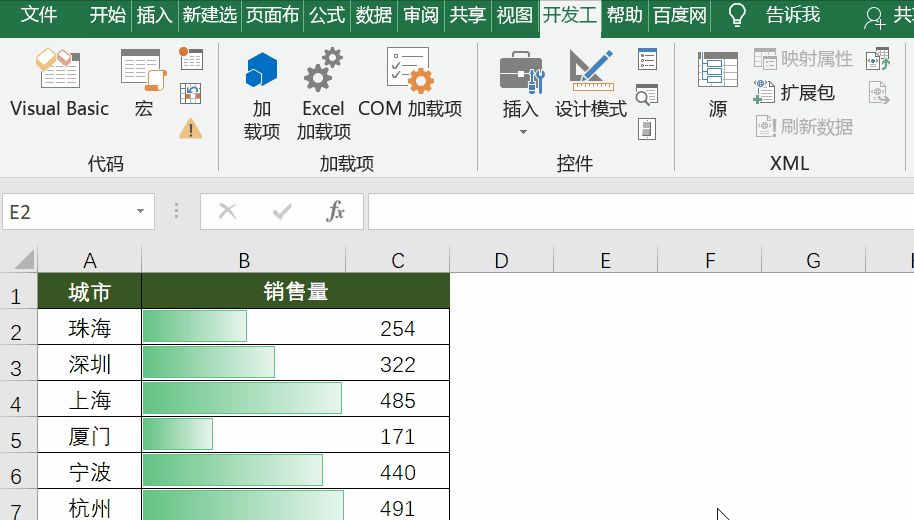
Task: Click the XML Import icon
Action: (878, 59)
